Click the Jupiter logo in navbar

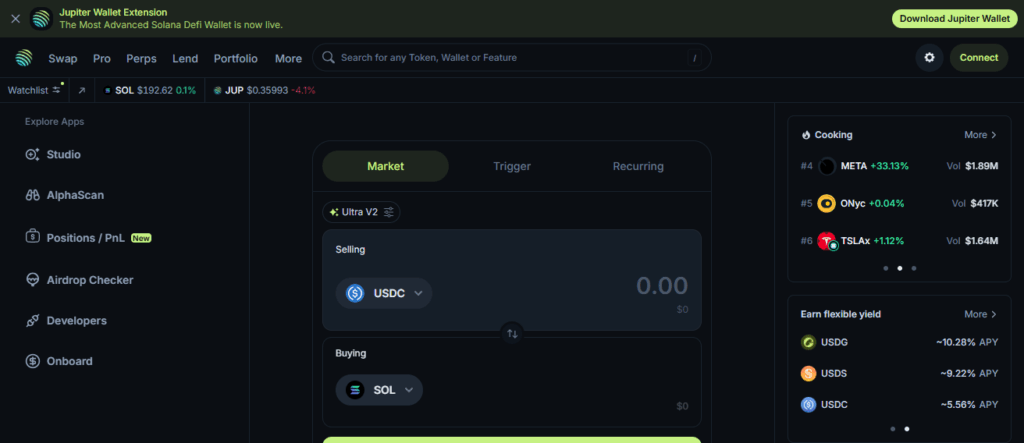tap(23, 58)
